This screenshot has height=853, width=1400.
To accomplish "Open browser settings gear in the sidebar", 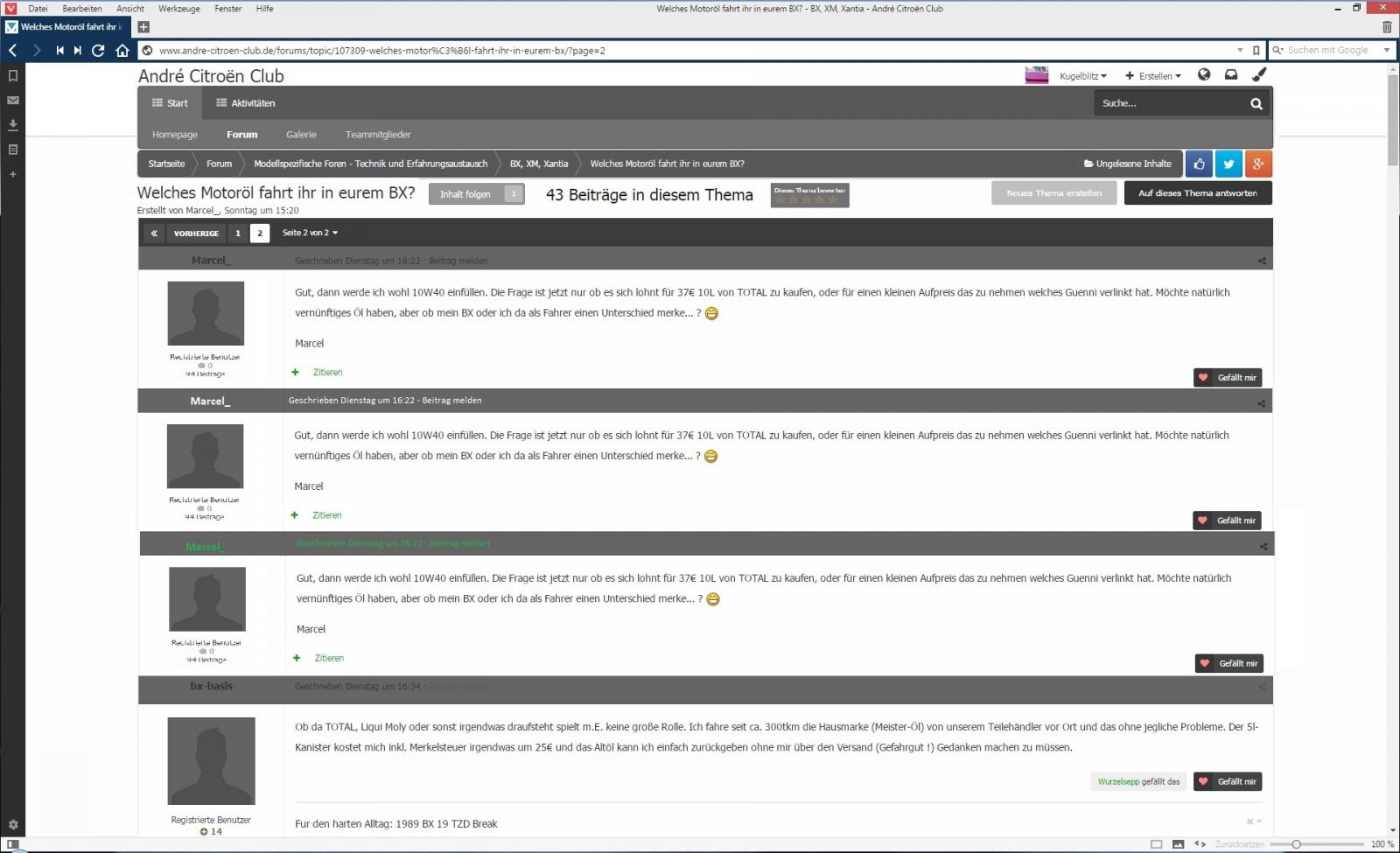I will click(13, 825).
